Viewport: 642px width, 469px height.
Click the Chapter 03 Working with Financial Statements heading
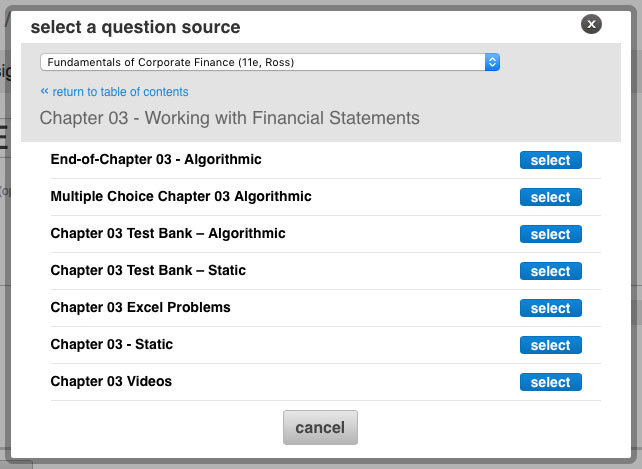pyautogui.click(x=230, y=118)
